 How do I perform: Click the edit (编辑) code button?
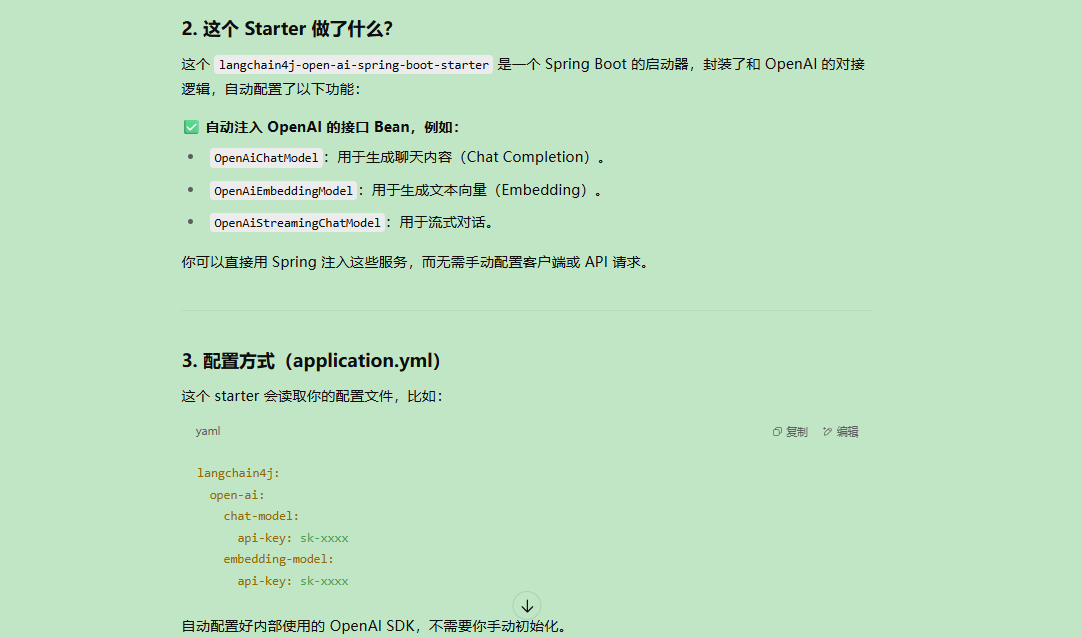coord(840,432)
